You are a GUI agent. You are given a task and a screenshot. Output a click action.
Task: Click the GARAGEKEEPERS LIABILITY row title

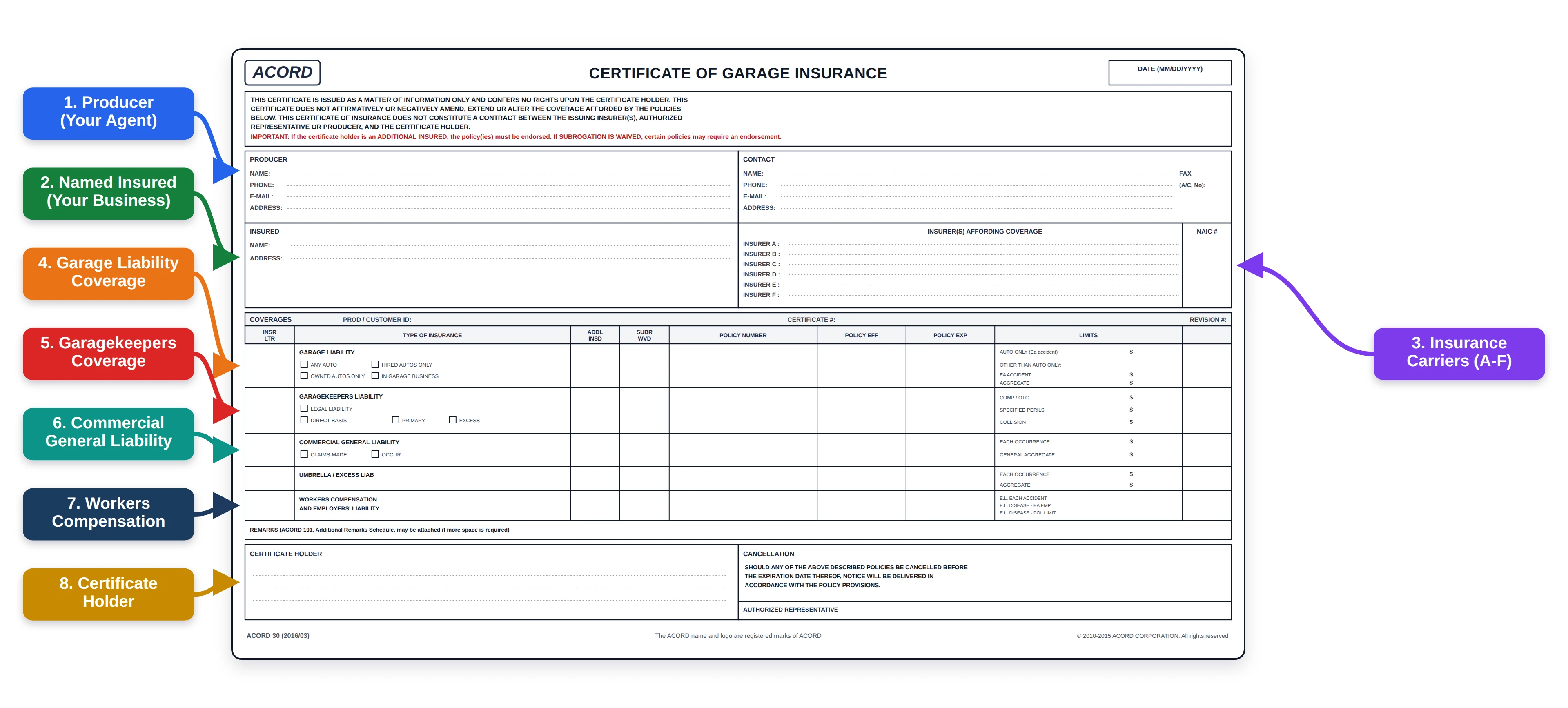pyautogui.click(x=341, y=396)
